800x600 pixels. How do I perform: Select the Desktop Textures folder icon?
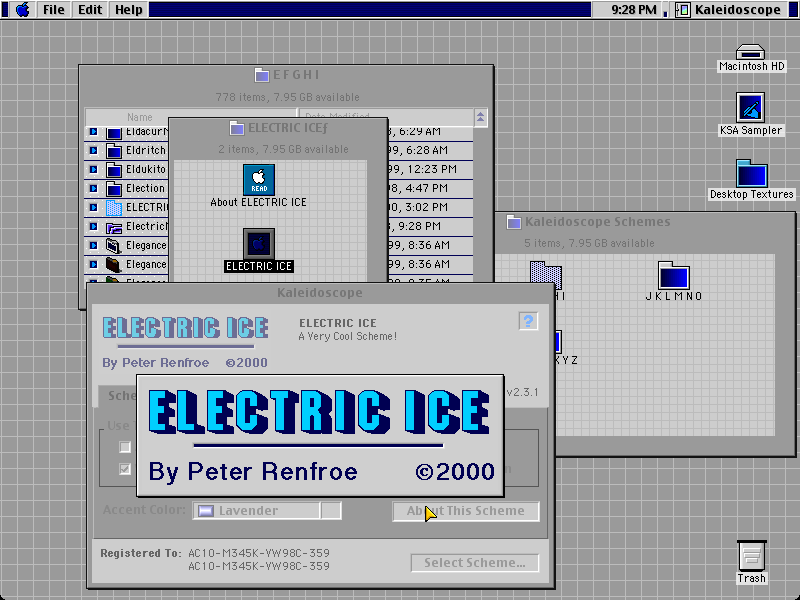pos(752,173)
